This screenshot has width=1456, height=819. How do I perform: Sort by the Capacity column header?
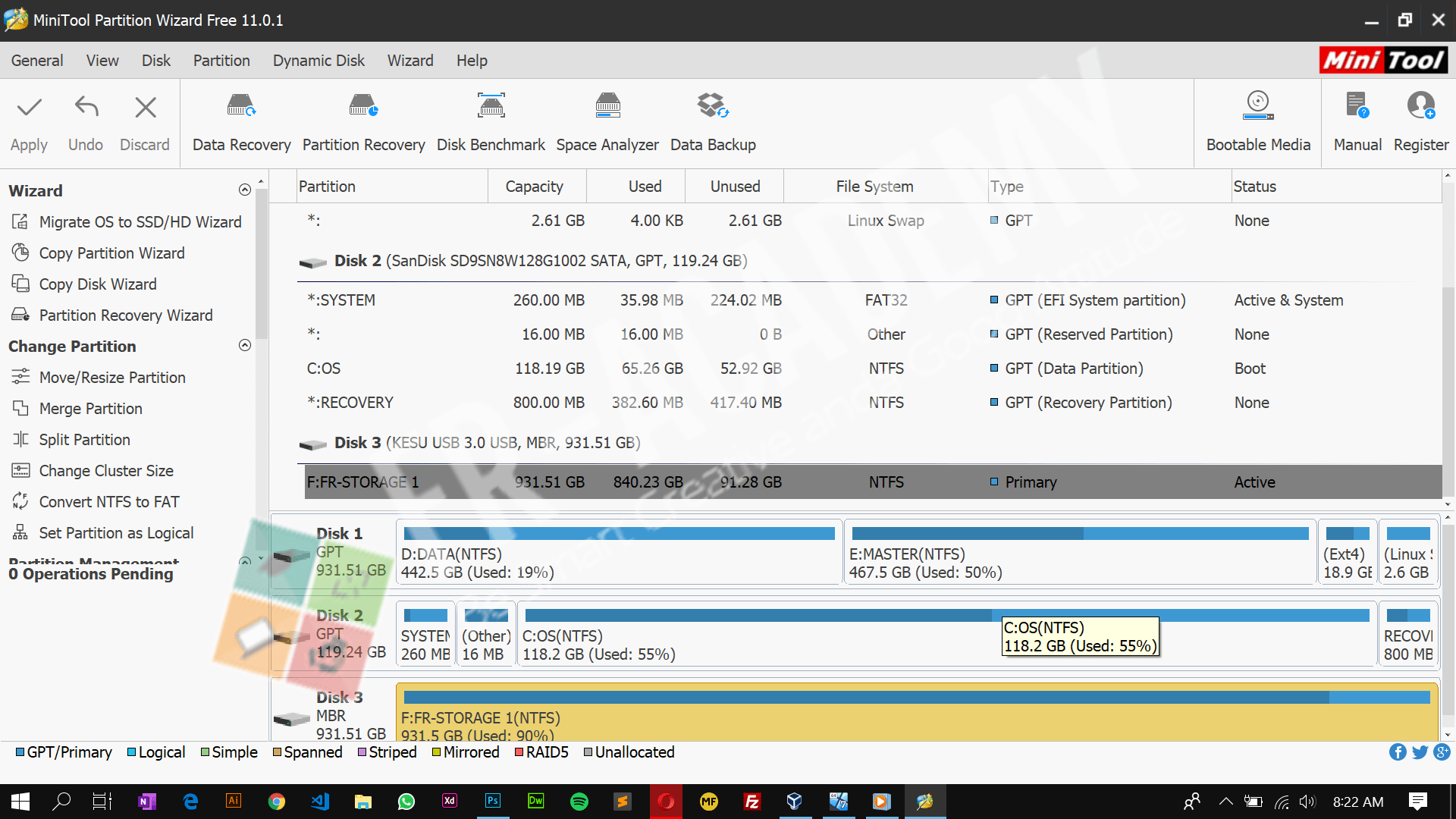(x=537, y=187)
